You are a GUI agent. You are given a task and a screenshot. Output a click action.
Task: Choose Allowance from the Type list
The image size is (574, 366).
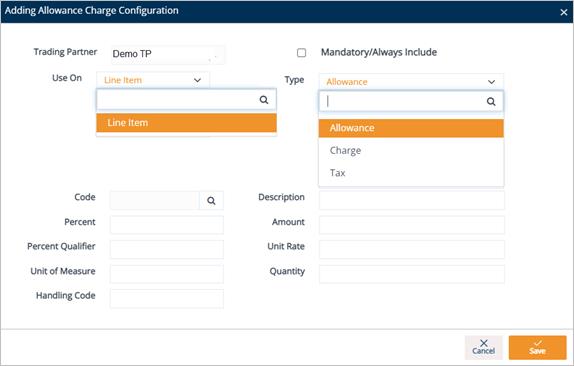pyautogui.click(x=411, y=128)
